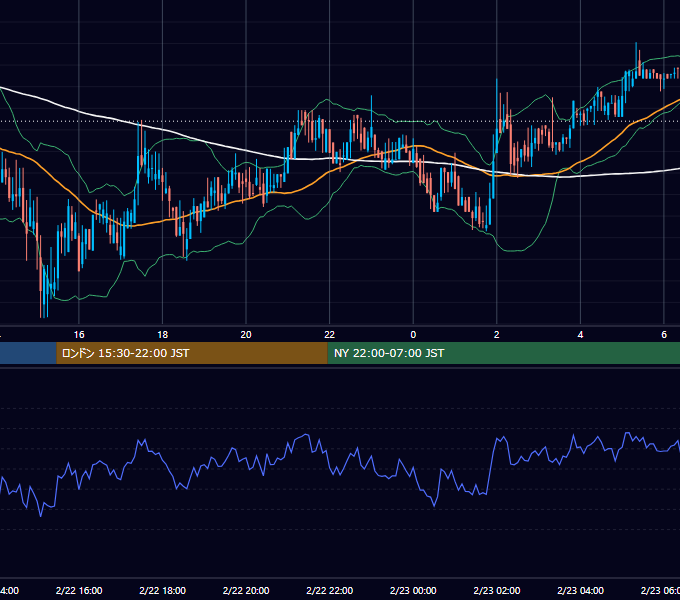Viewport: 680px width, 600px height.
Task: Click the 2/22 22:00 time label
Action: [x=330, y=590]
